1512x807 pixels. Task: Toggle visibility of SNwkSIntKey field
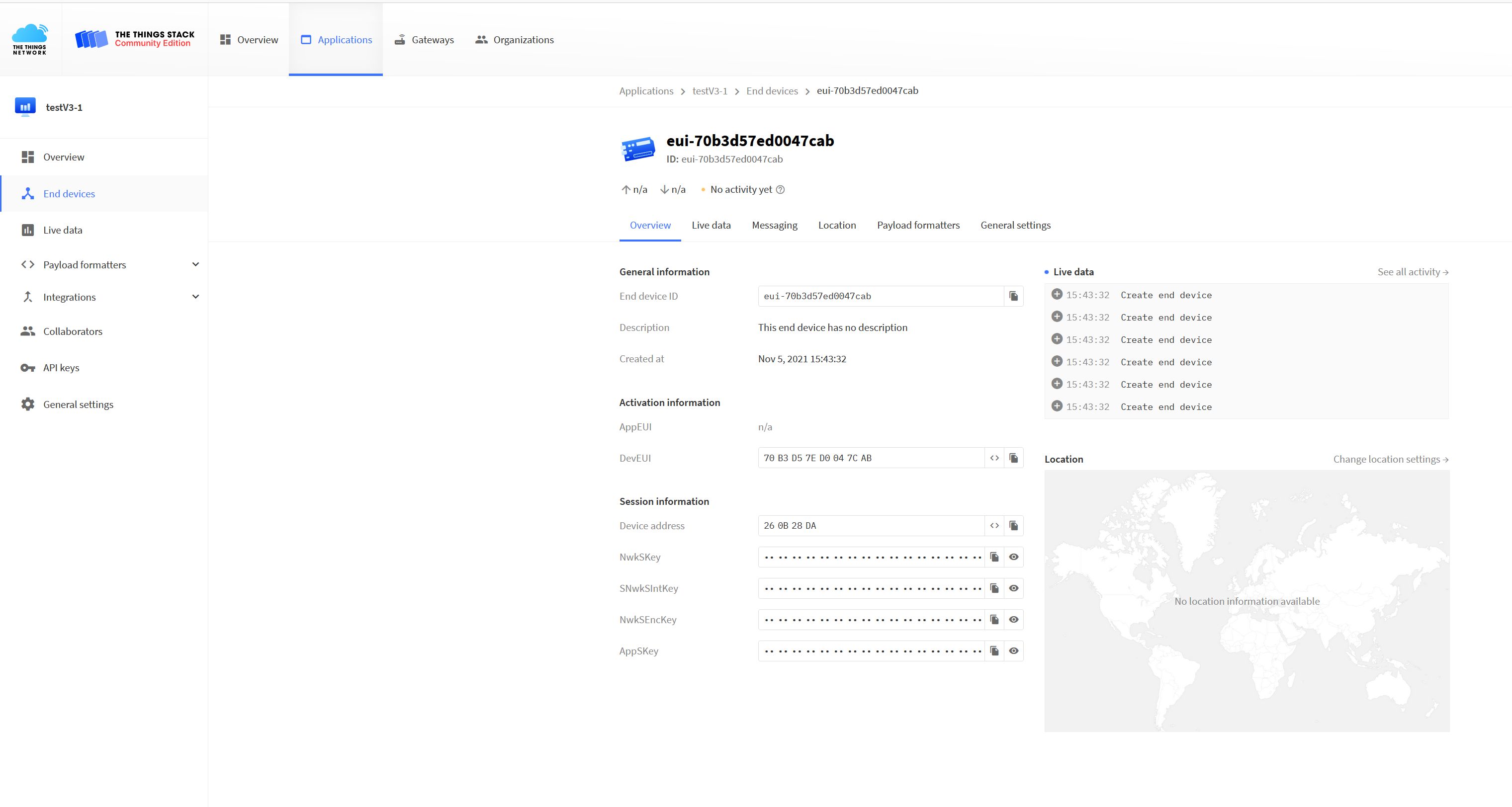pos(1014,588)
